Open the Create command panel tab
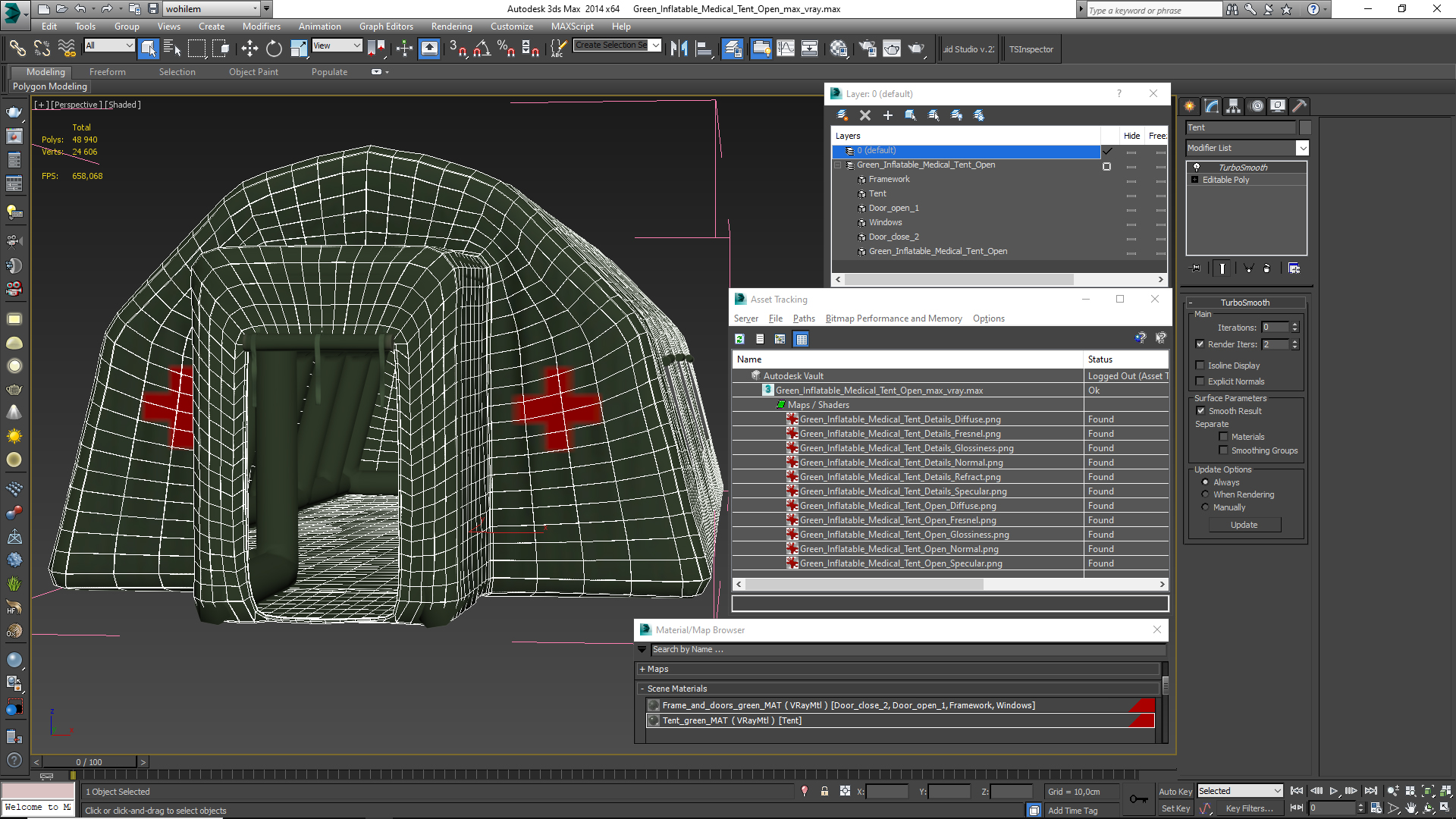 [1189, 106]
